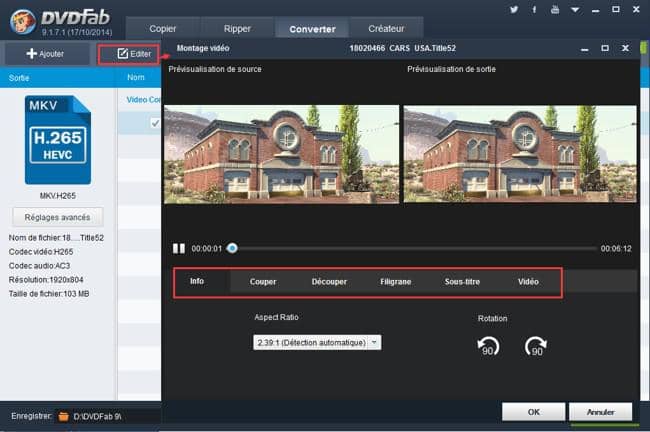Image resolution: width=650 pixels, height=432 pixels.
Task: Expand the title bar dropdown arrow menu
Action: pyautogui.click(x=575, y=10)
